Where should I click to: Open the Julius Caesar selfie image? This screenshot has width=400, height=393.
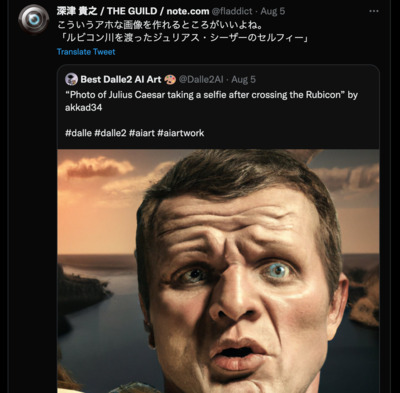pos(218,271)
